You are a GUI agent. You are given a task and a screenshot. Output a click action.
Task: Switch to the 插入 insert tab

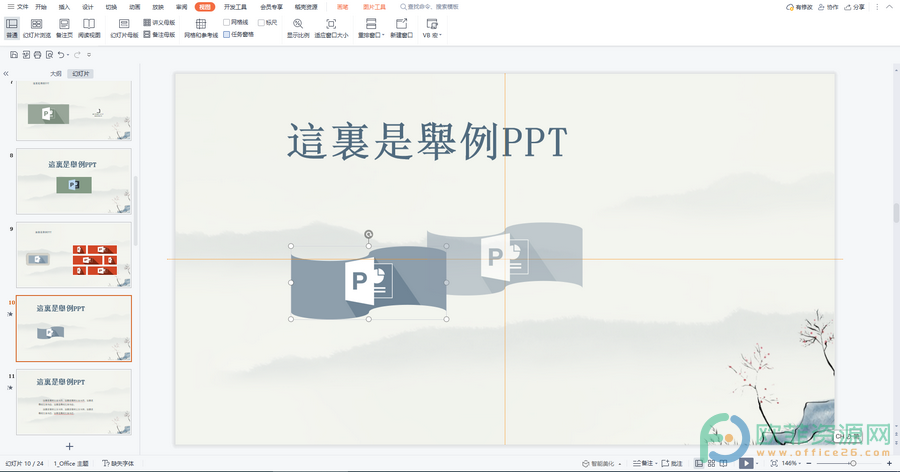tap(64, 7)
